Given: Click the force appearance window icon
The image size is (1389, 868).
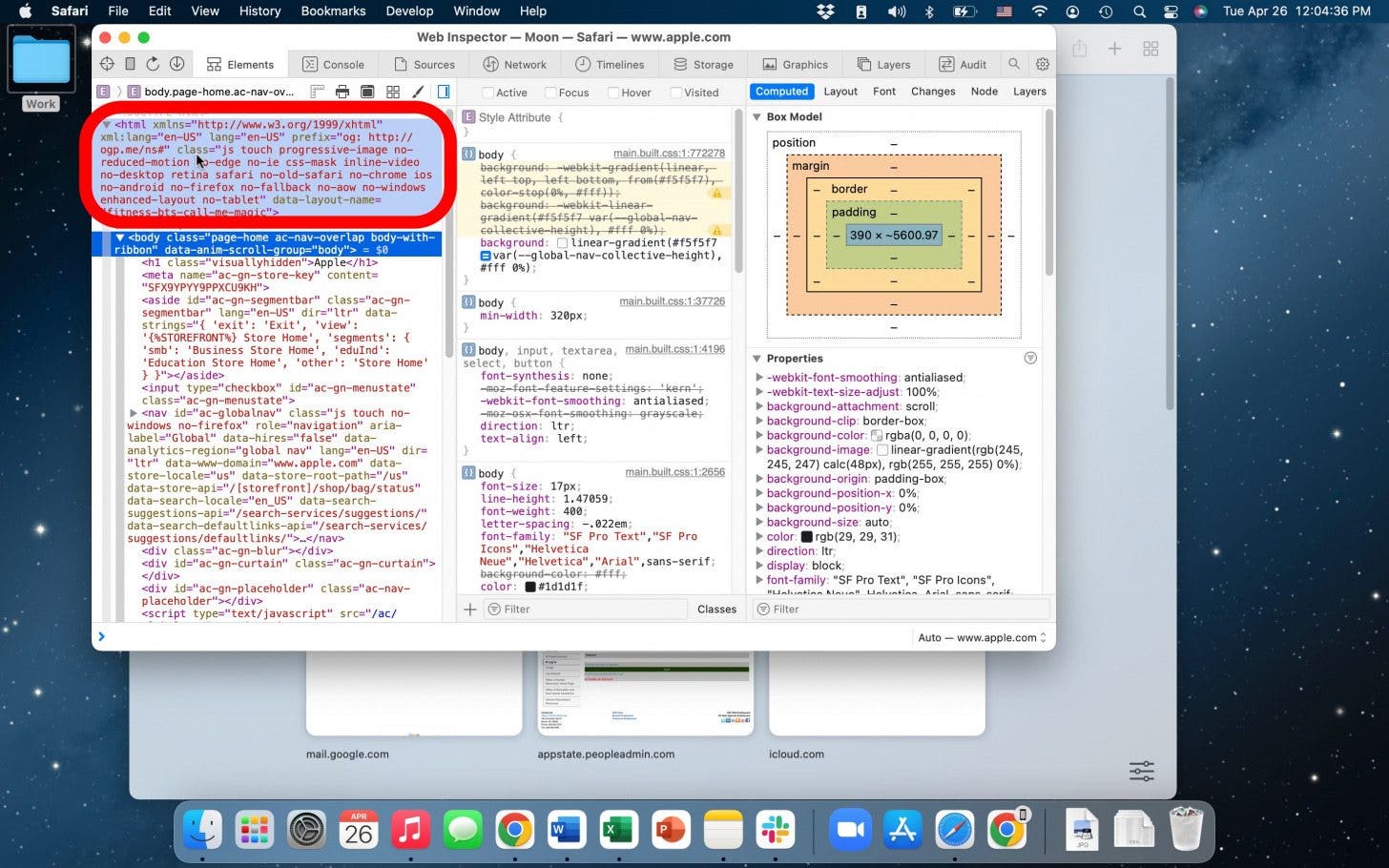Looking at the screenshot, I should tap(367, 92).
